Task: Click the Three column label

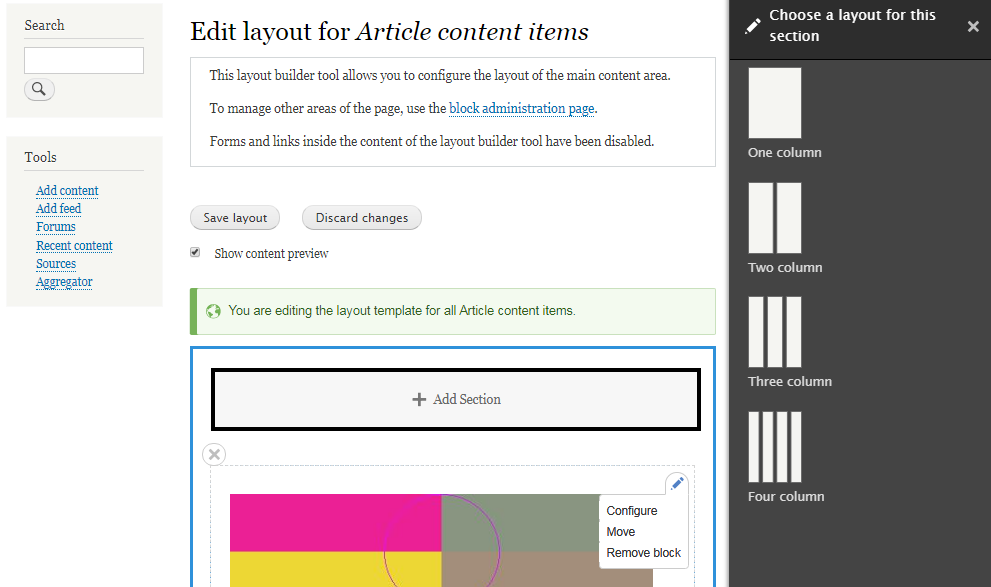Action: 789,382
